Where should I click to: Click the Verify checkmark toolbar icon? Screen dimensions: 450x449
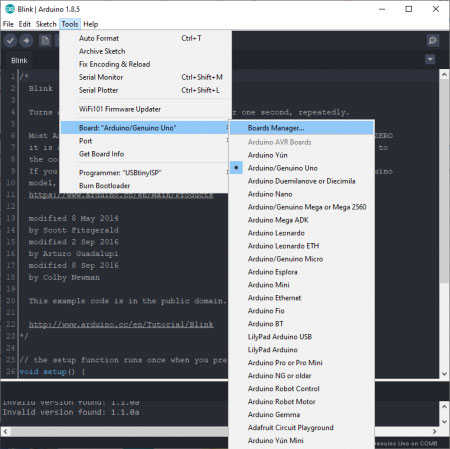point(10,41)
